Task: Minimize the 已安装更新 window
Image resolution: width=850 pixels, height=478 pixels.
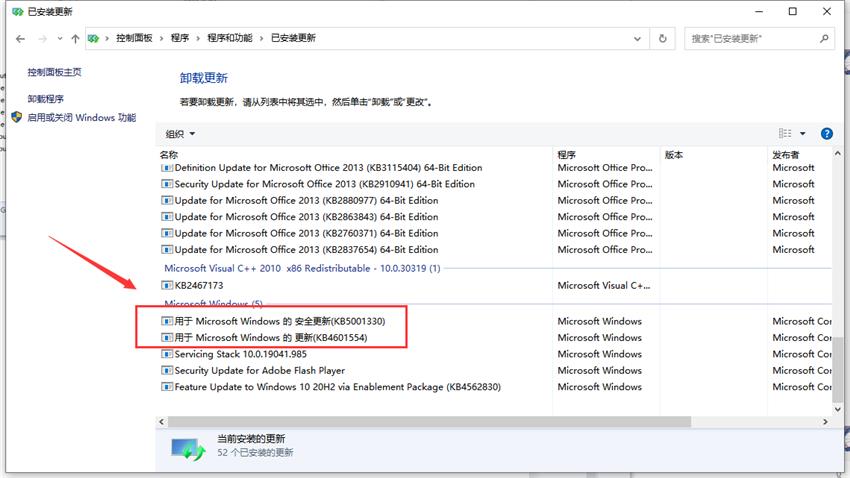Action: click(x=759, y=11)
